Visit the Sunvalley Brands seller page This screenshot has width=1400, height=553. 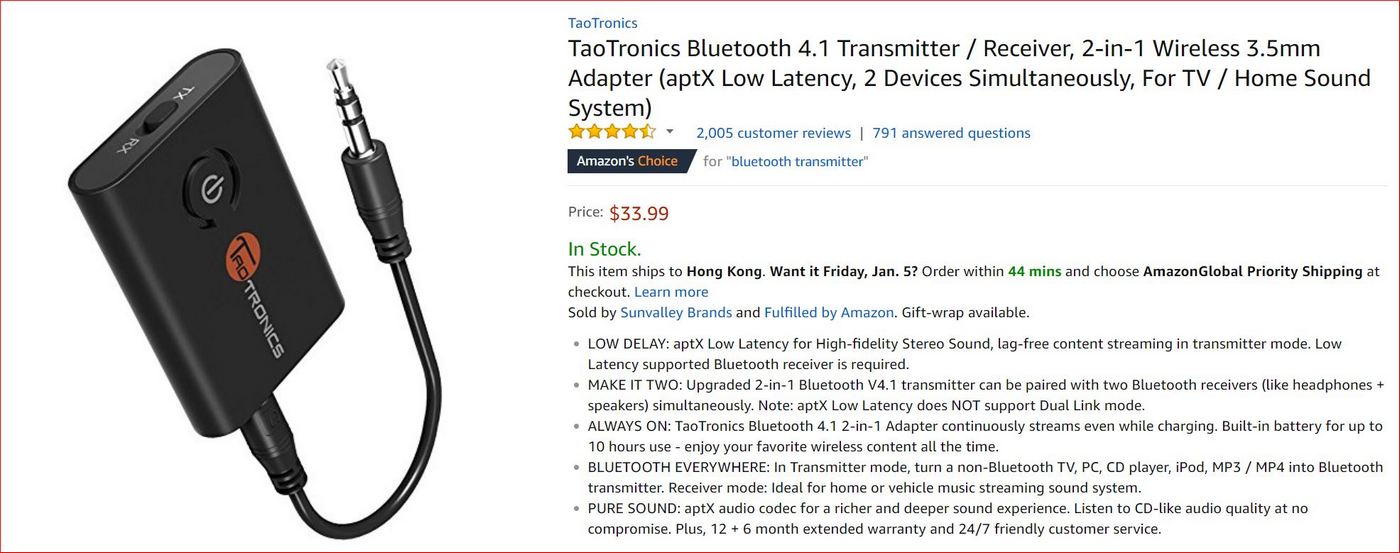676,312
